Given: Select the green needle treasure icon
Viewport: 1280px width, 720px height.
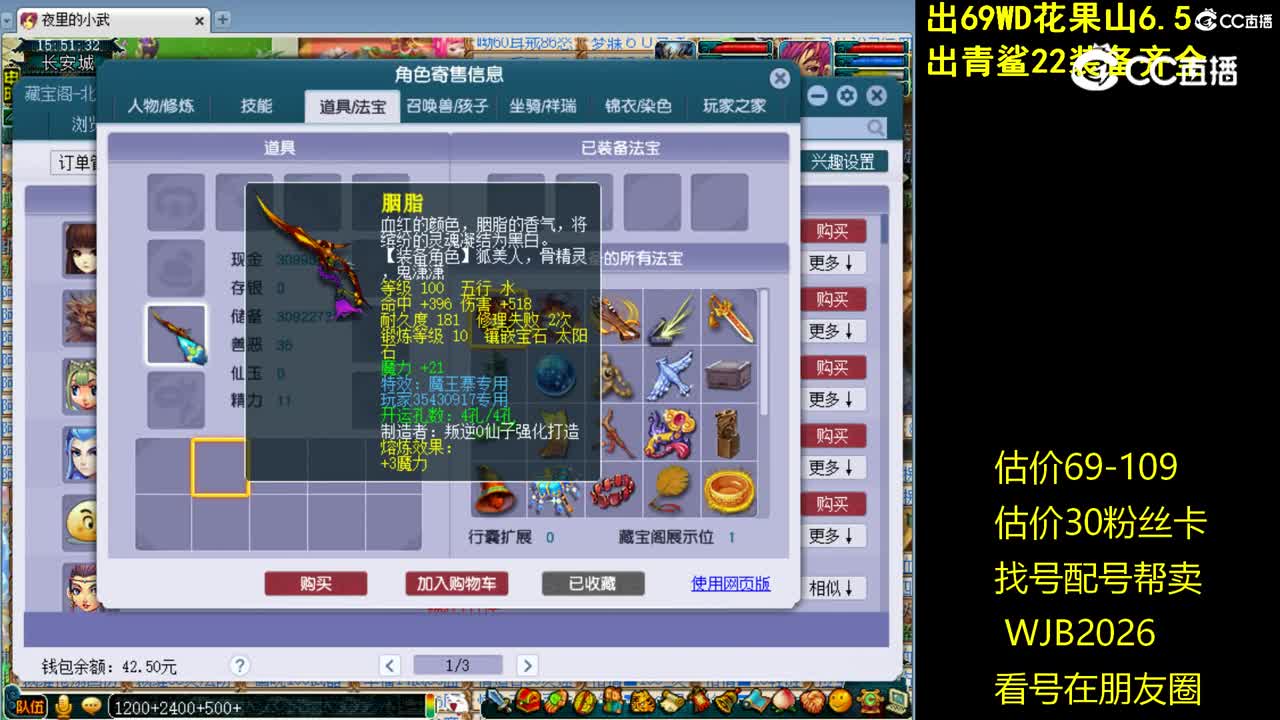Looking at the screenshot, I should tap(671, 317).
